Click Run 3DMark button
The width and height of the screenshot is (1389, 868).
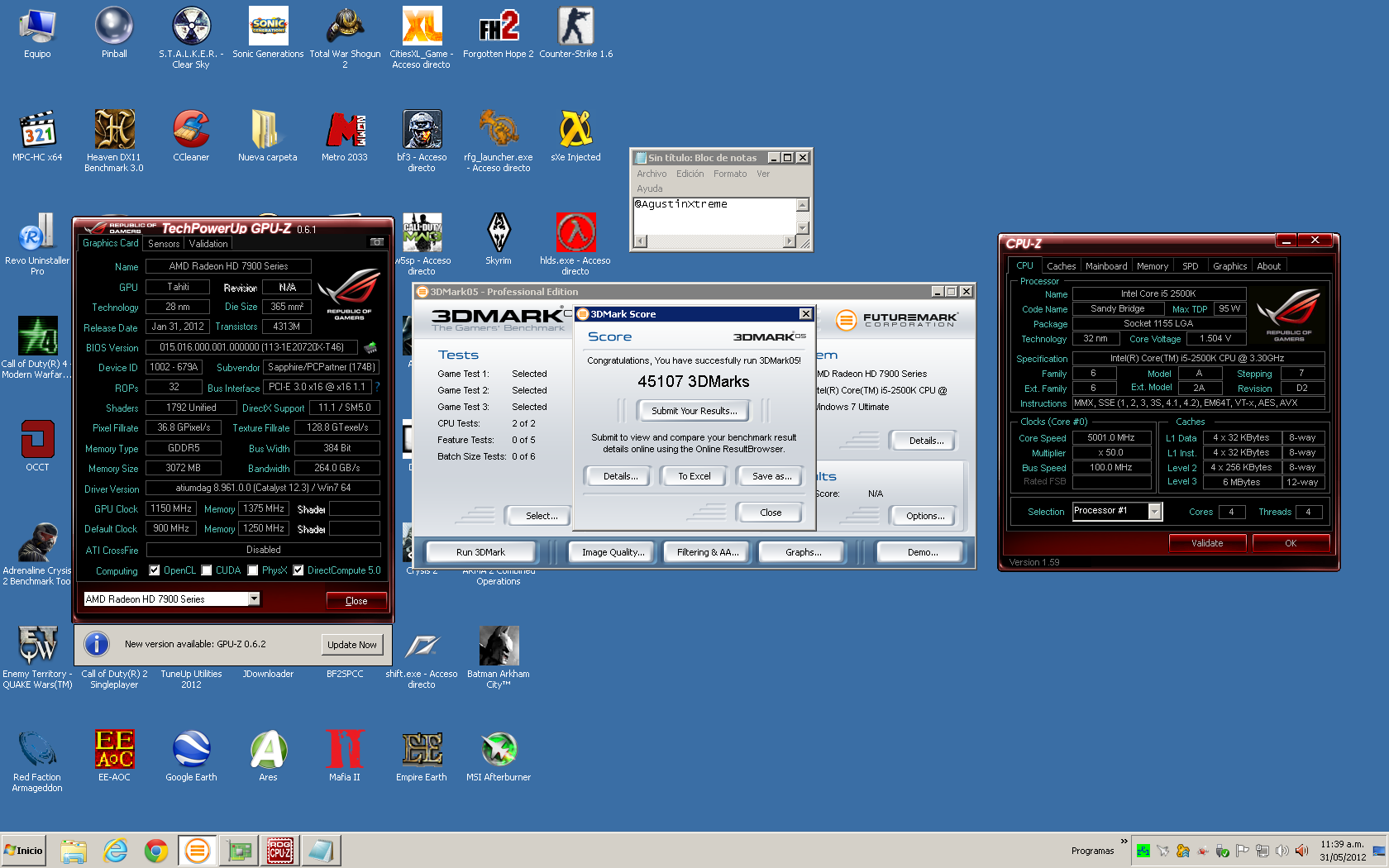pos(480,552)
